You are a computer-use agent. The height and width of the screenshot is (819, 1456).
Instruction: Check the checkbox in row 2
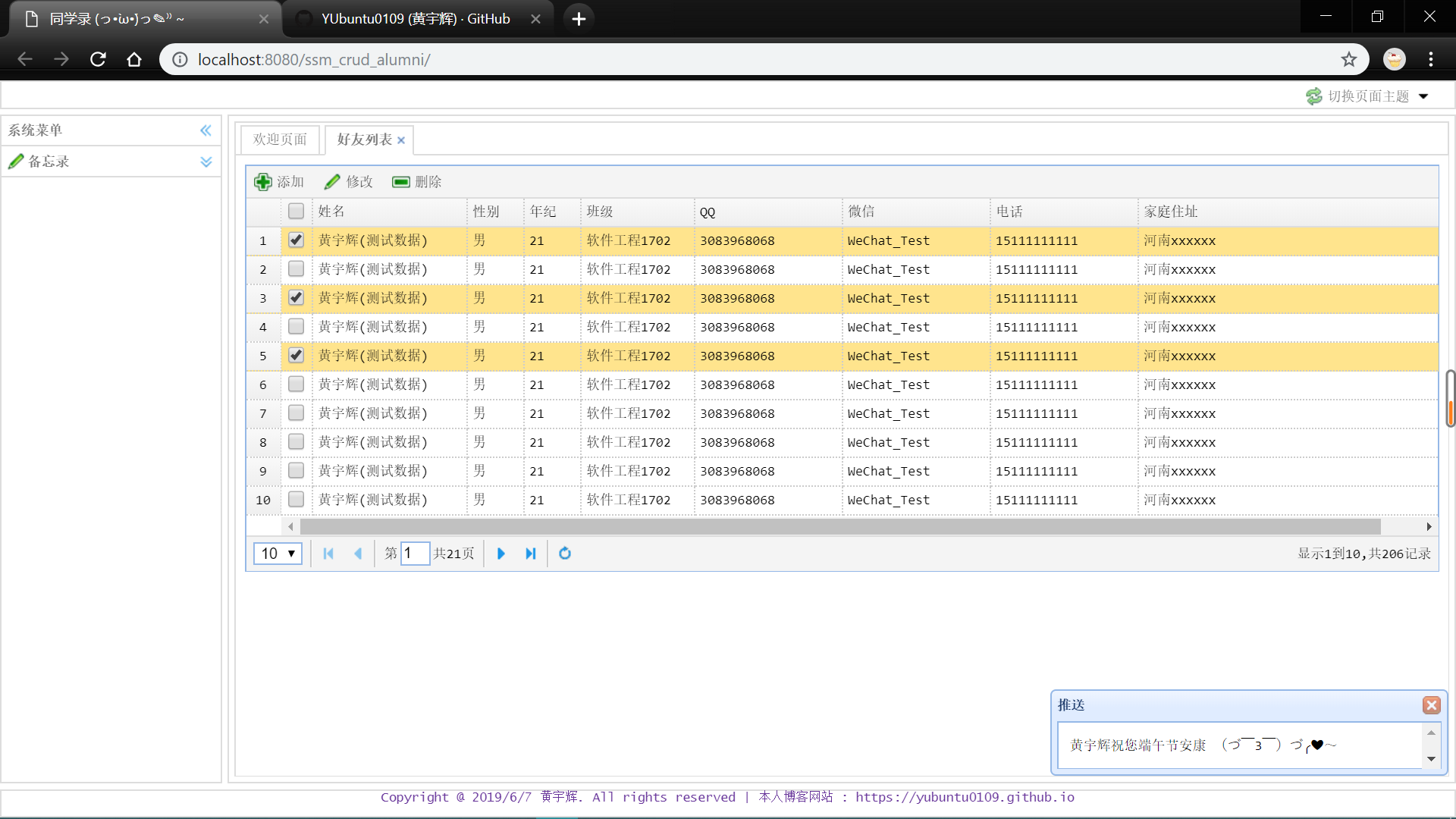point(296,269)
